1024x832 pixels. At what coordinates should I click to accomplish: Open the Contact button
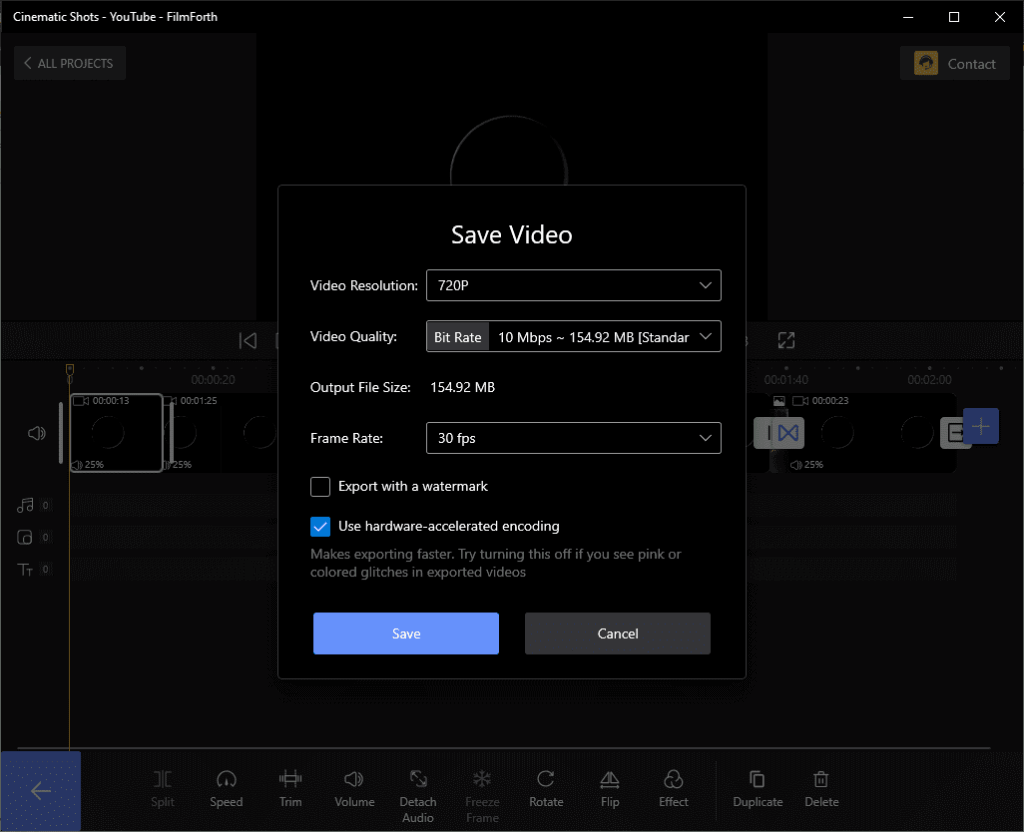955,63
